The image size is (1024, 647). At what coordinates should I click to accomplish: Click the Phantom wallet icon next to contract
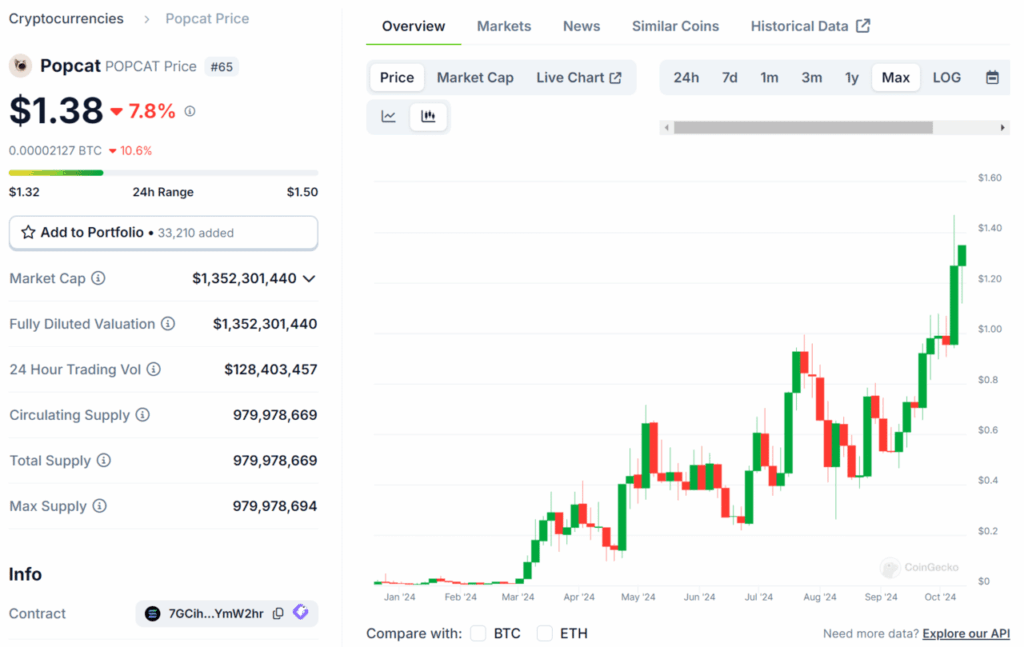tap(301, 613)
